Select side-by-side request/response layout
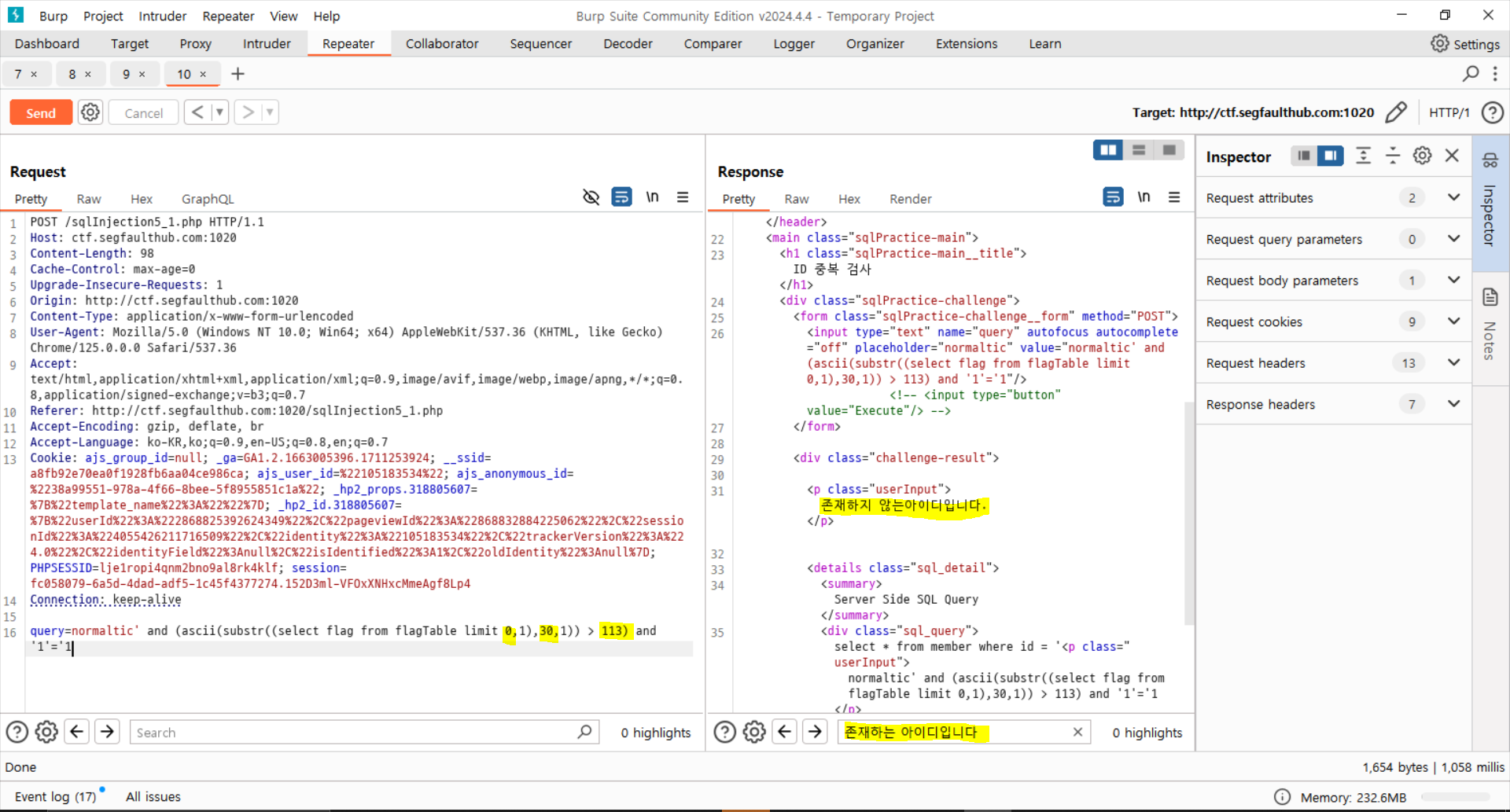The height and width of the screenshot is (812, 1510). (x=1108, y=150)
